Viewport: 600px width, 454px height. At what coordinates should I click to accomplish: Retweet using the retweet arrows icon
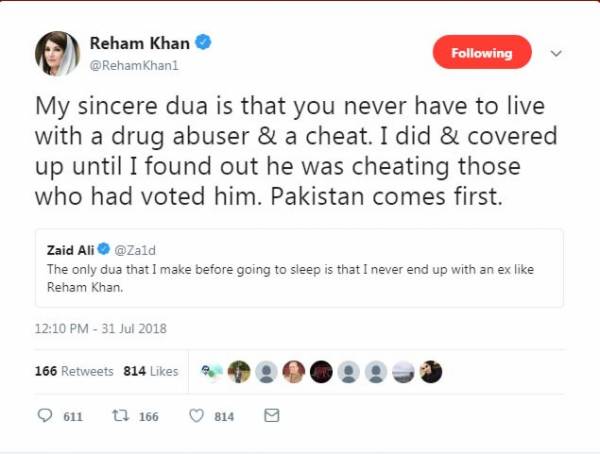(x=121, y=415)
